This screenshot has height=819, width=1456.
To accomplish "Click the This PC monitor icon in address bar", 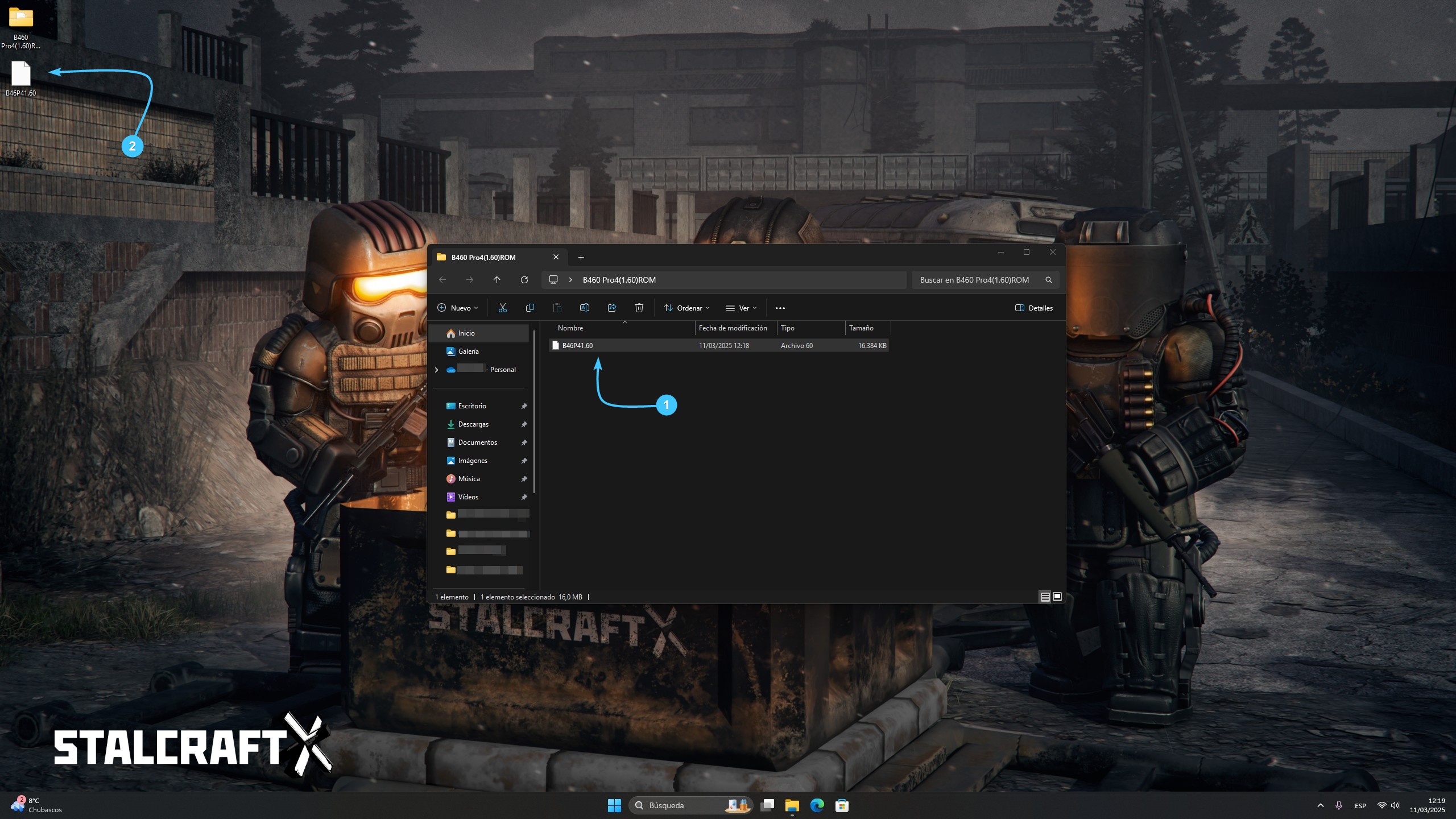I will [x=553, y=279].
